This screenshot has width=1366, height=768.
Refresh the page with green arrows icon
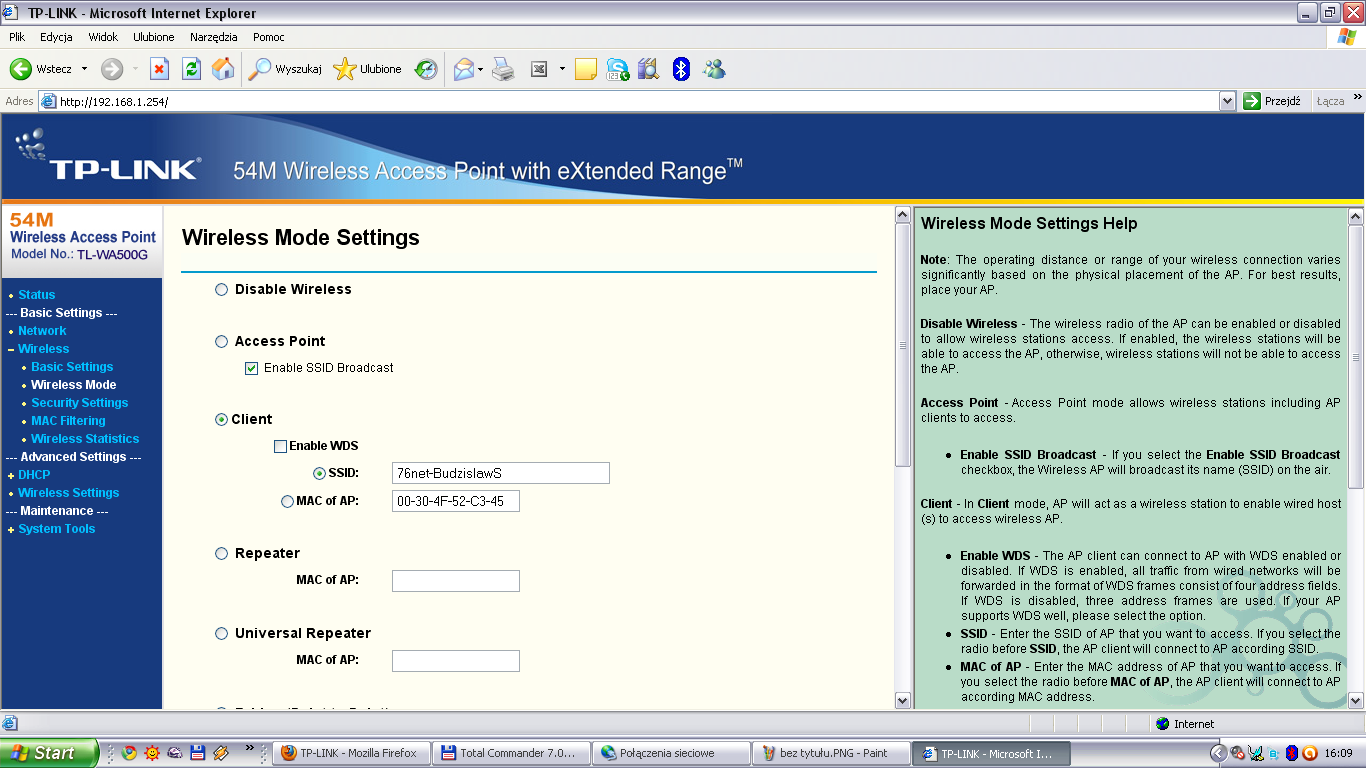pyautogui.click(x=191, y=69)
